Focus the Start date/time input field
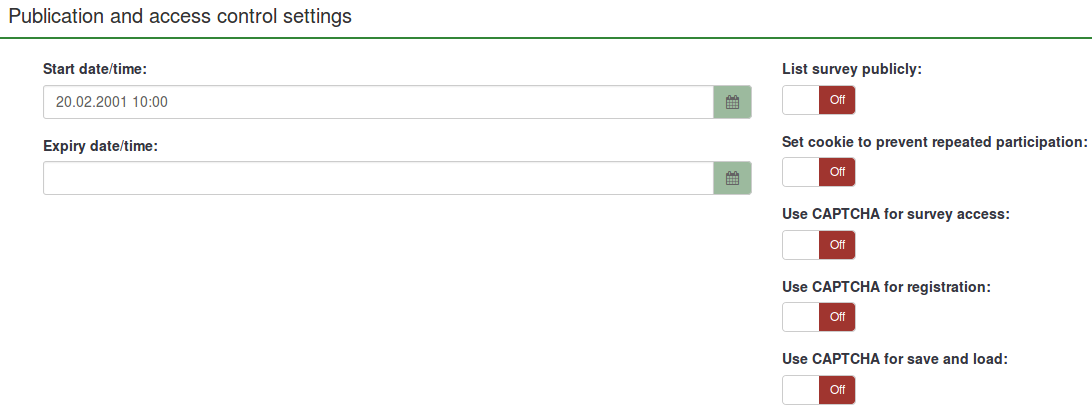This screenshot has height=410, width=1092. point(378,102)
